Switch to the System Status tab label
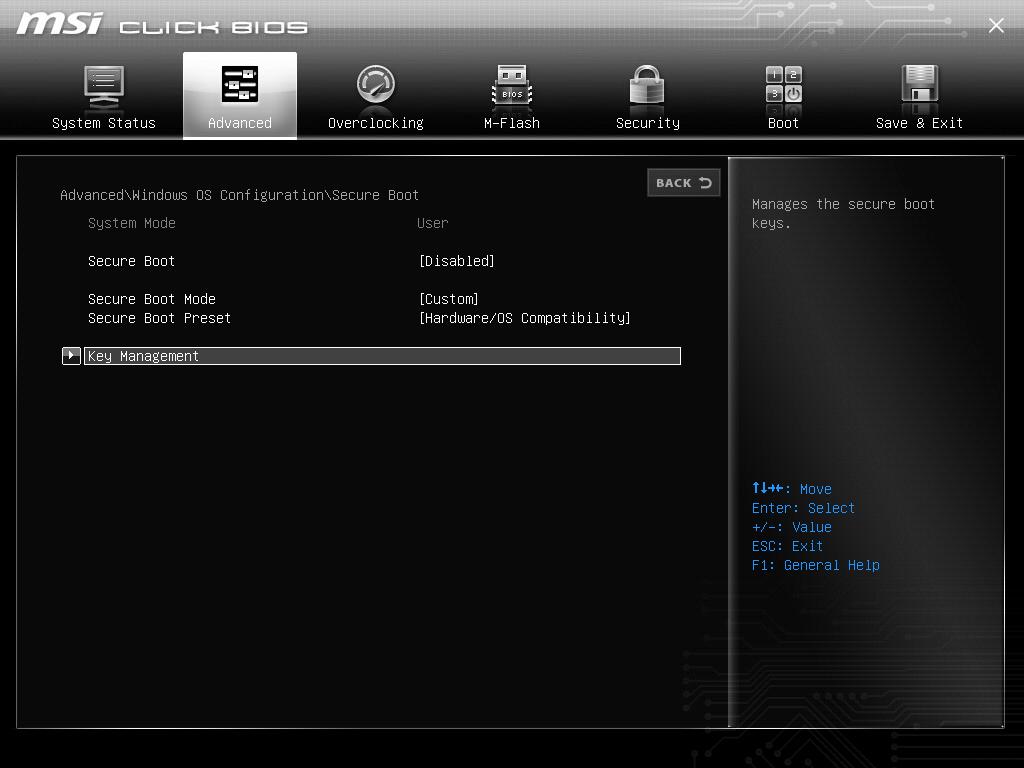 (104, 123)
